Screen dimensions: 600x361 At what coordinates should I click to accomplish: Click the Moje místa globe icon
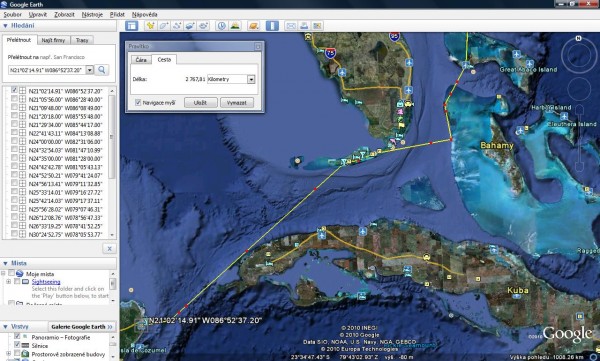(x=20, y=274)
